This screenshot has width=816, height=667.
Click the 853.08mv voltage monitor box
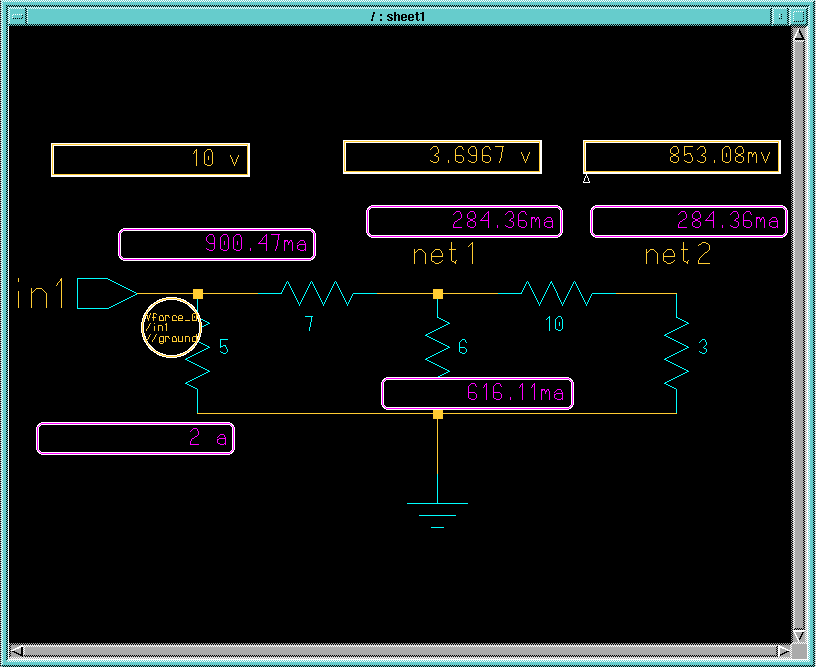[682, 157]
